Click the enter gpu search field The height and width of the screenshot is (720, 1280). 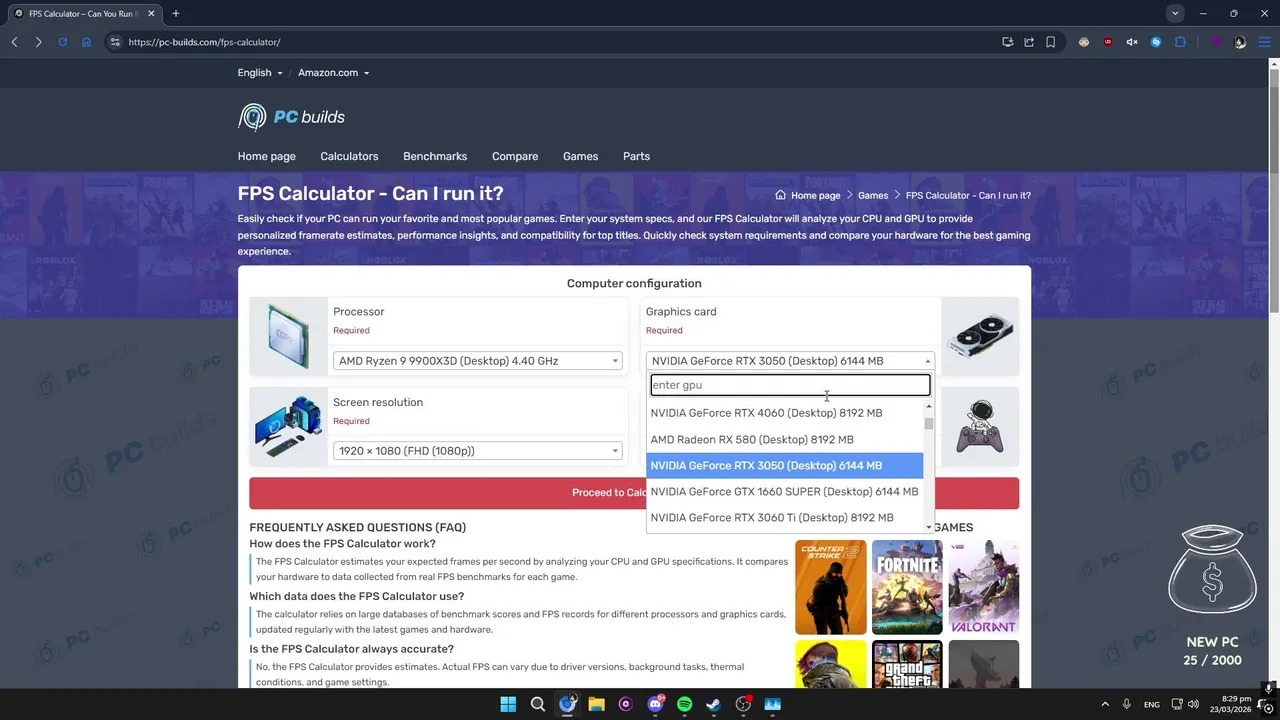790,385
